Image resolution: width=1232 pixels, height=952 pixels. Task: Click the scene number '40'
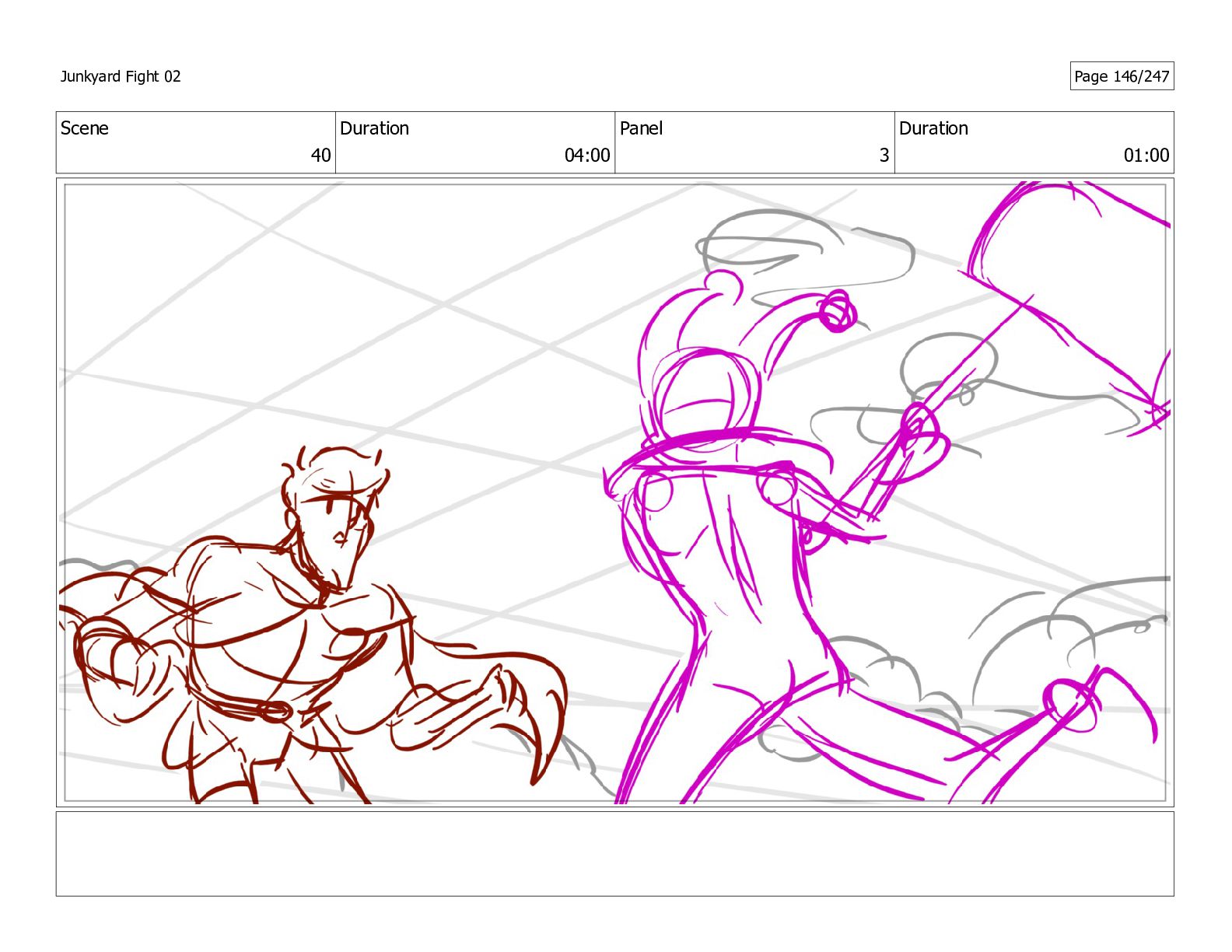320,156
